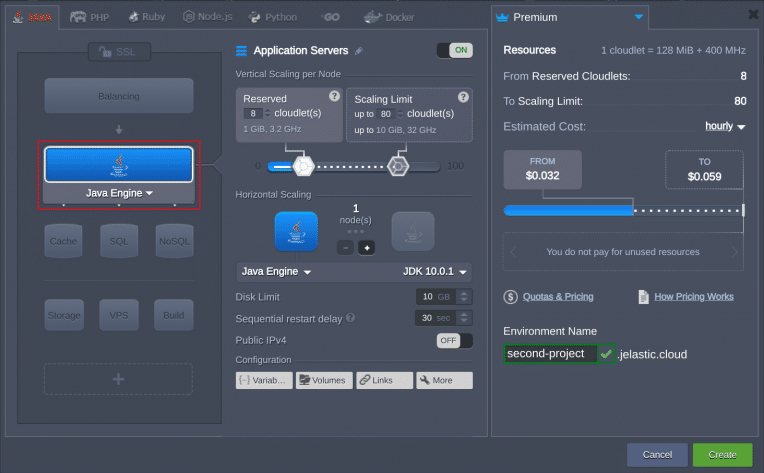Switch to the PHP tab
Viewport: 764px width, 473px height.
coord(90,17)
